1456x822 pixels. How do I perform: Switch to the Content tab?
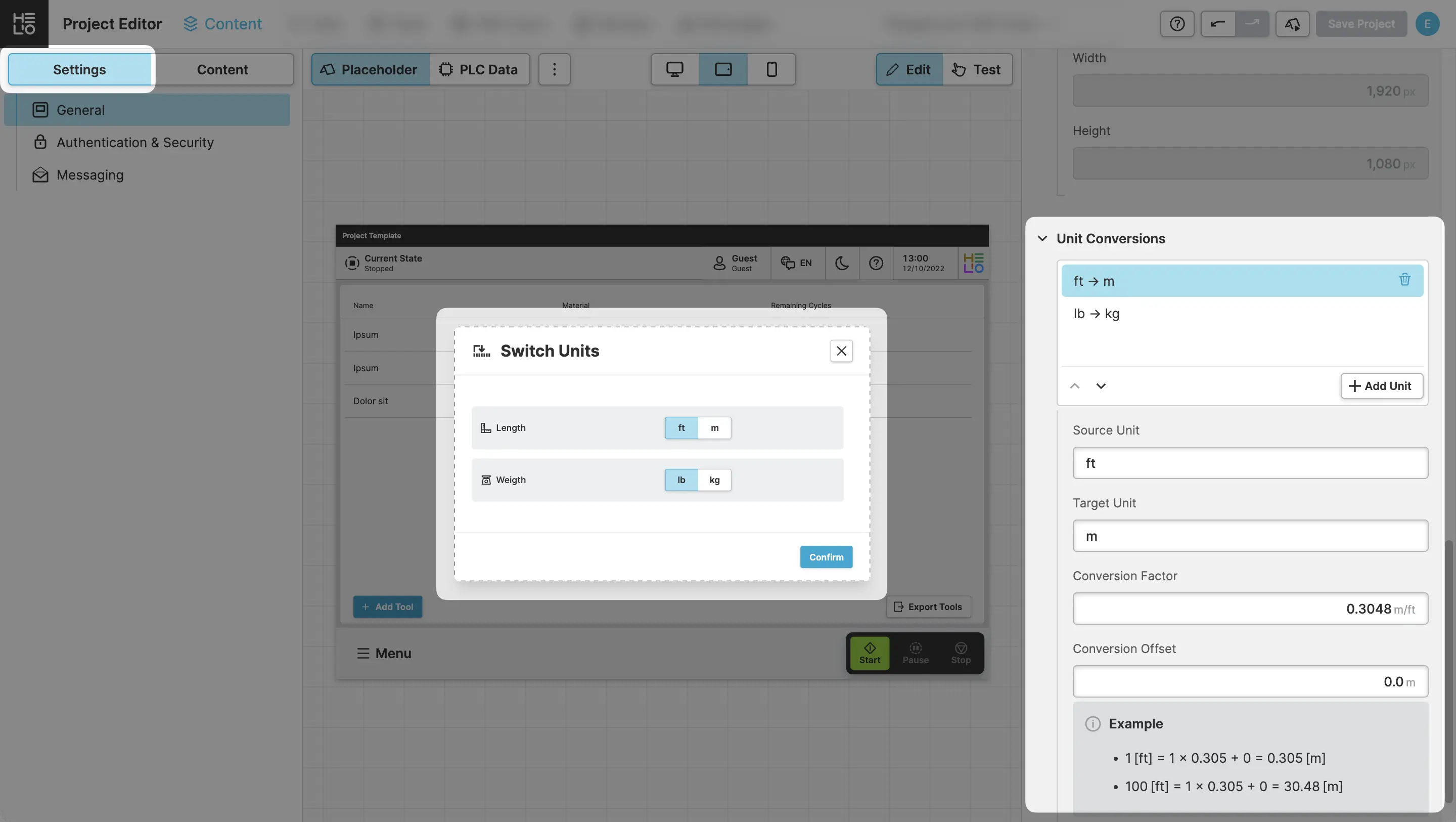222,70
